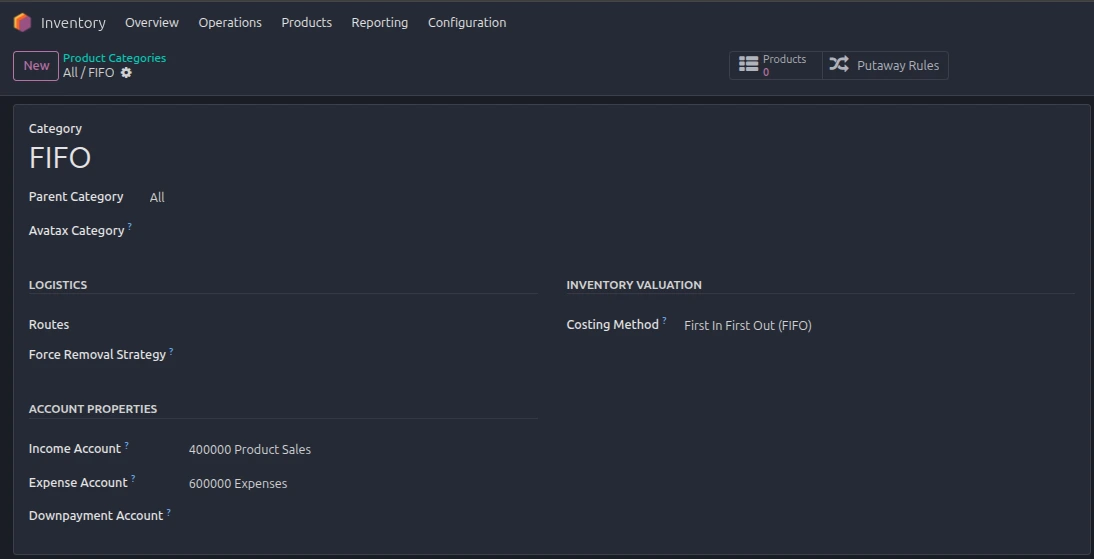Go back to Product Categories breadcrumb
This screenshot has width=1094, height=559.
114,58
